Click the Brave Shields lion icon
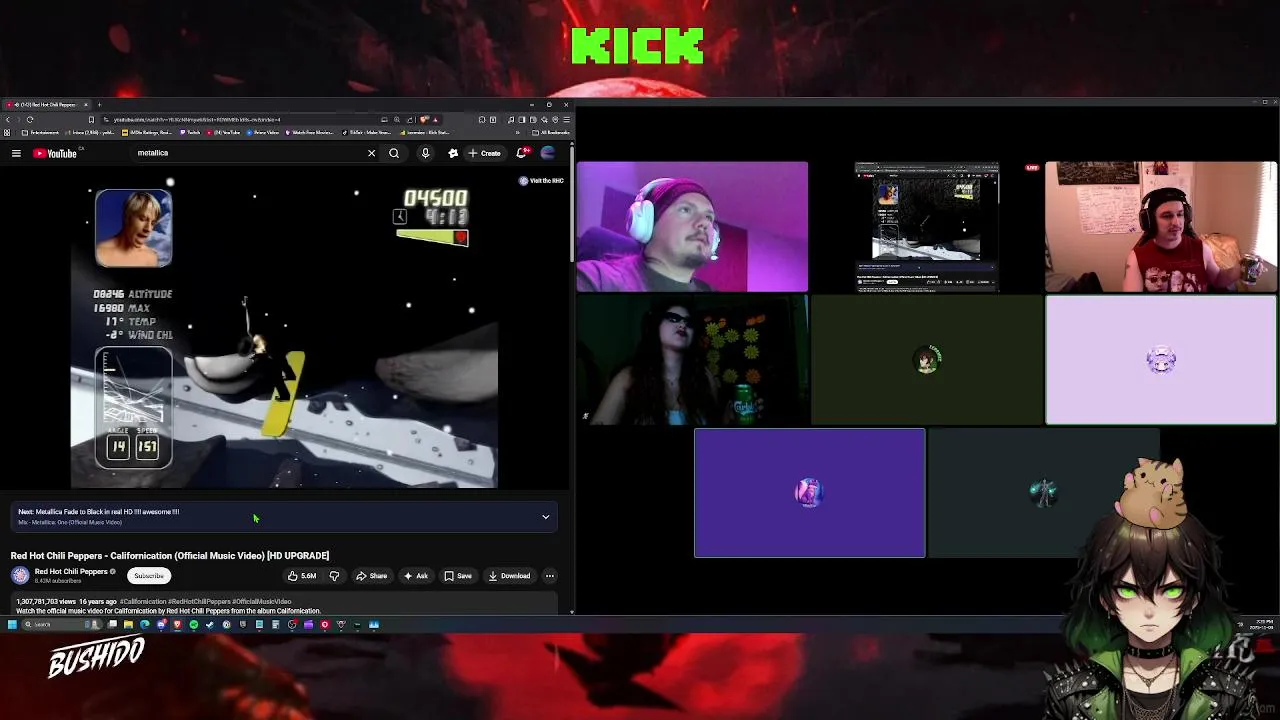Viewport: 1280px width, 720px height. click(x=424, y=120)
